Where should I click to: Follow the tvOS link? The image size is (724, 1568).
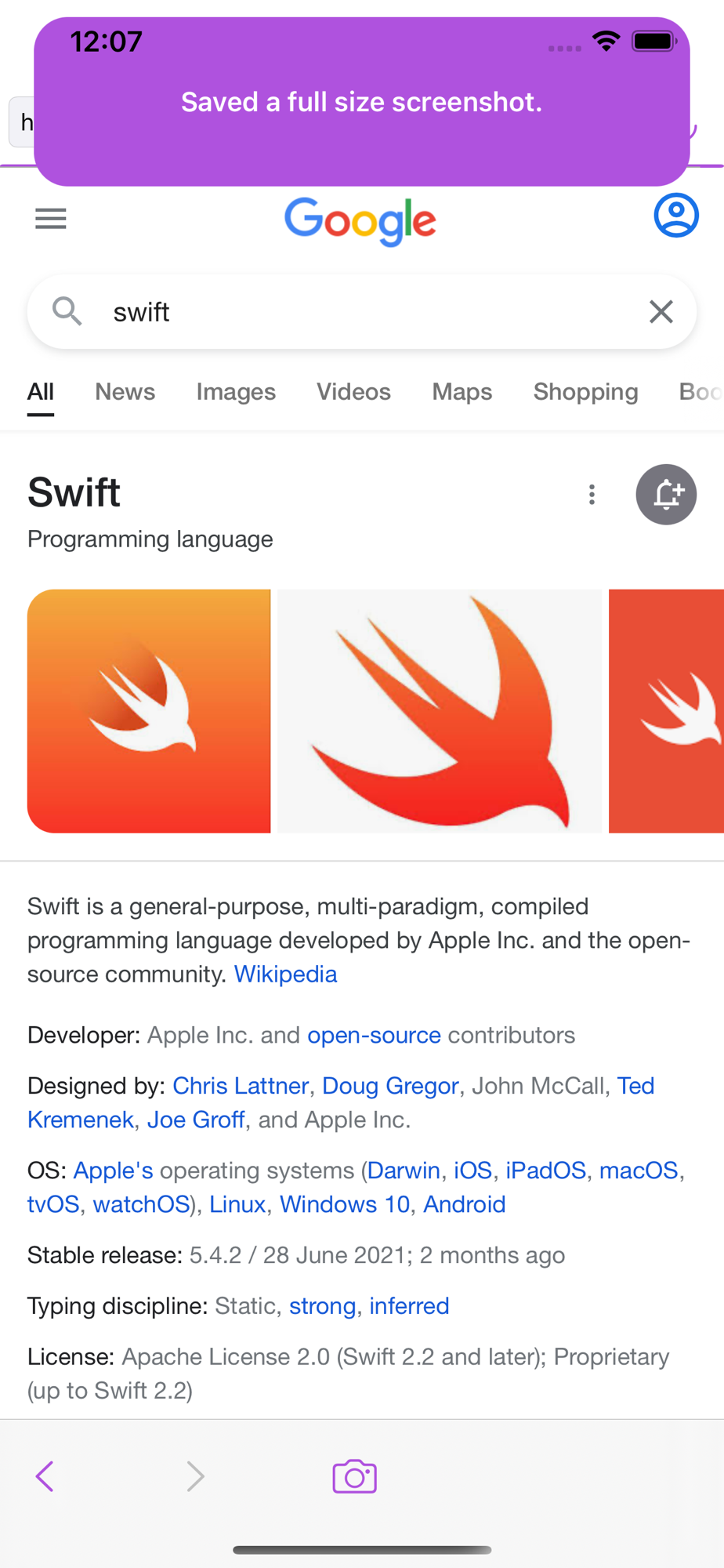[x=53, y=1204]
